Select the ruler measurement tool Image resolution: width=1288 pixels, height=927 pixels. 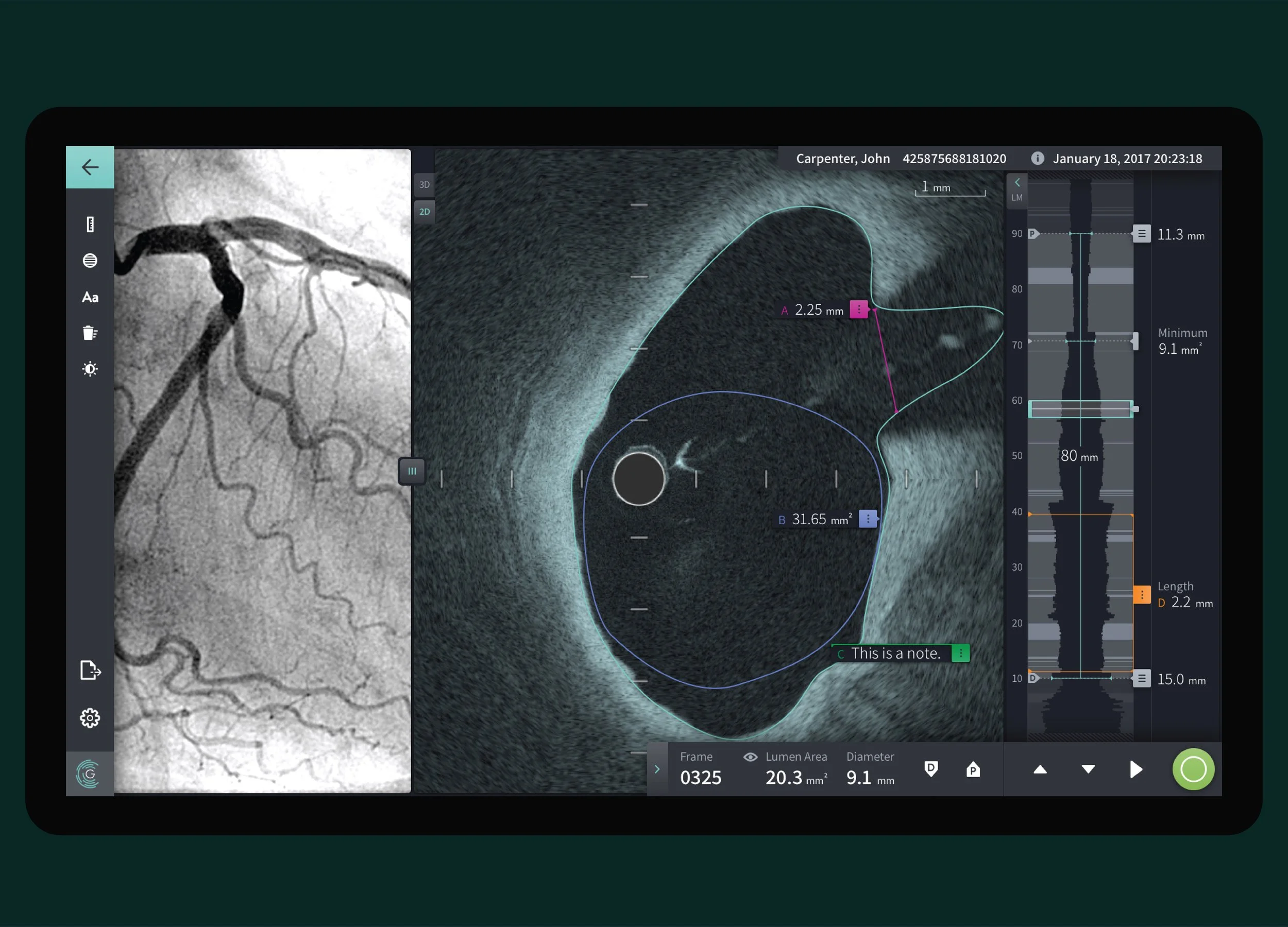click(90, 224)
